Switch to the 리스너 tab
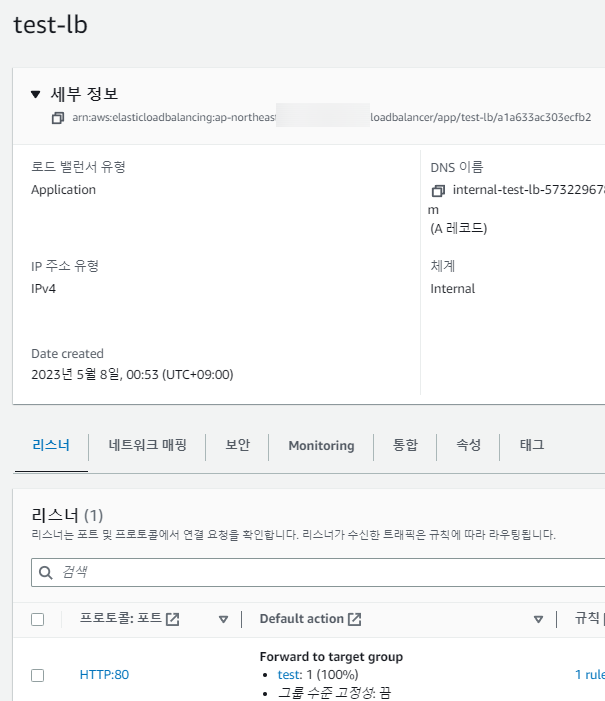 tap(51, 445)
